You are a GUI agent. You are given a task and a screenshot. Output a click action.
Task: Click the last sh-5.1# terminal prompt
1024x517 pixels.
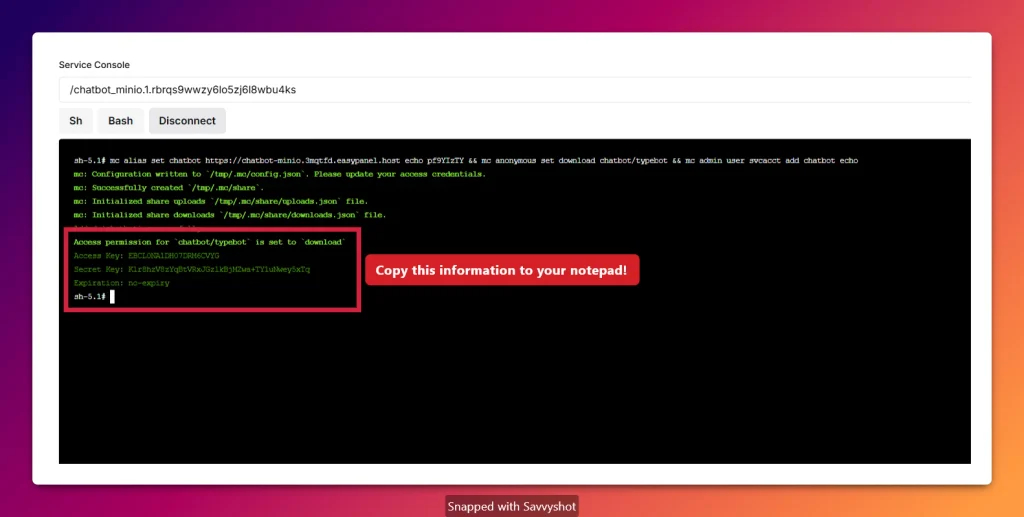coord(89,297)
